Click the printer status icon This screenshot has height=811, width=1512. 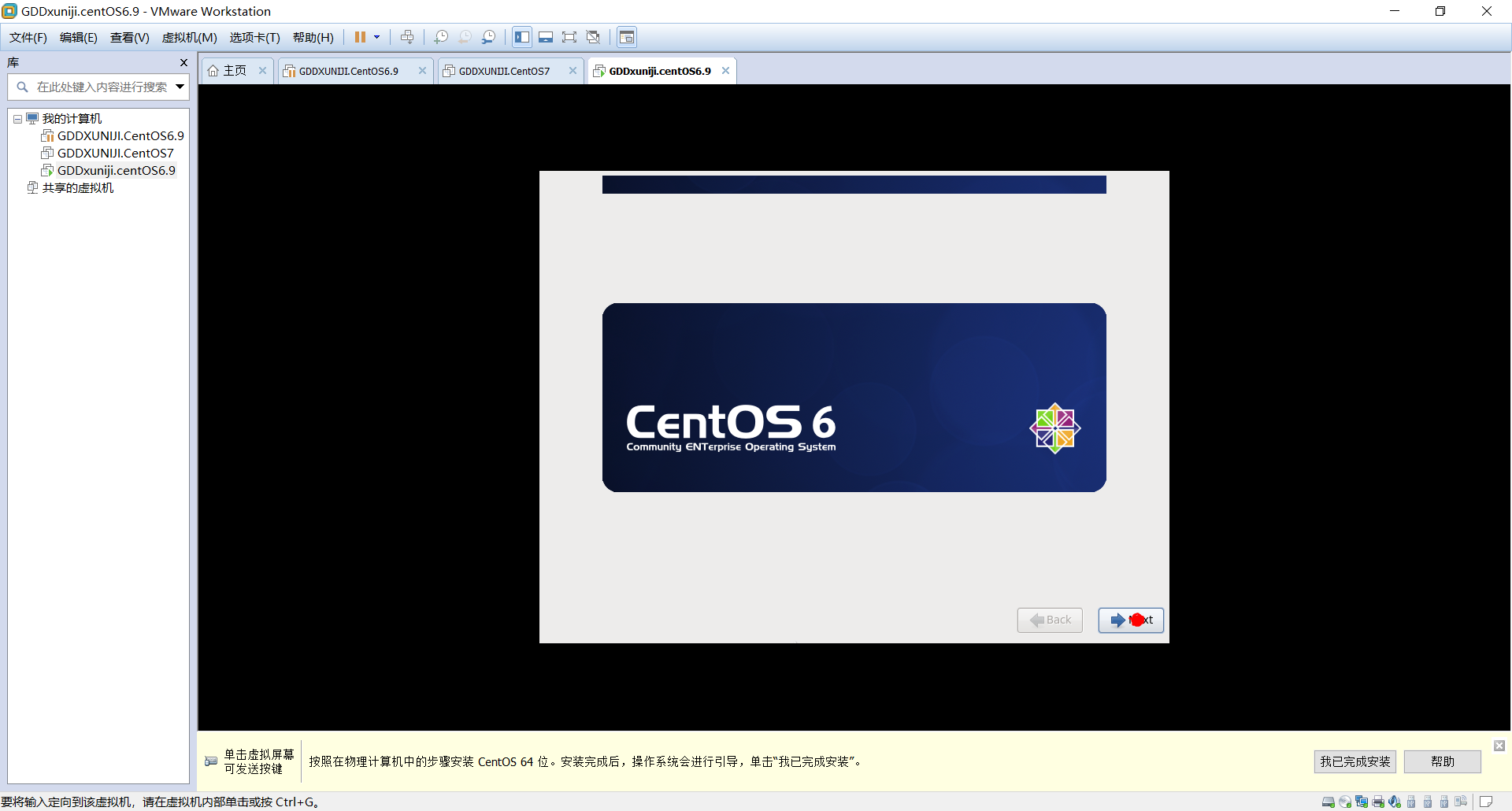(x=1378, y=802)
